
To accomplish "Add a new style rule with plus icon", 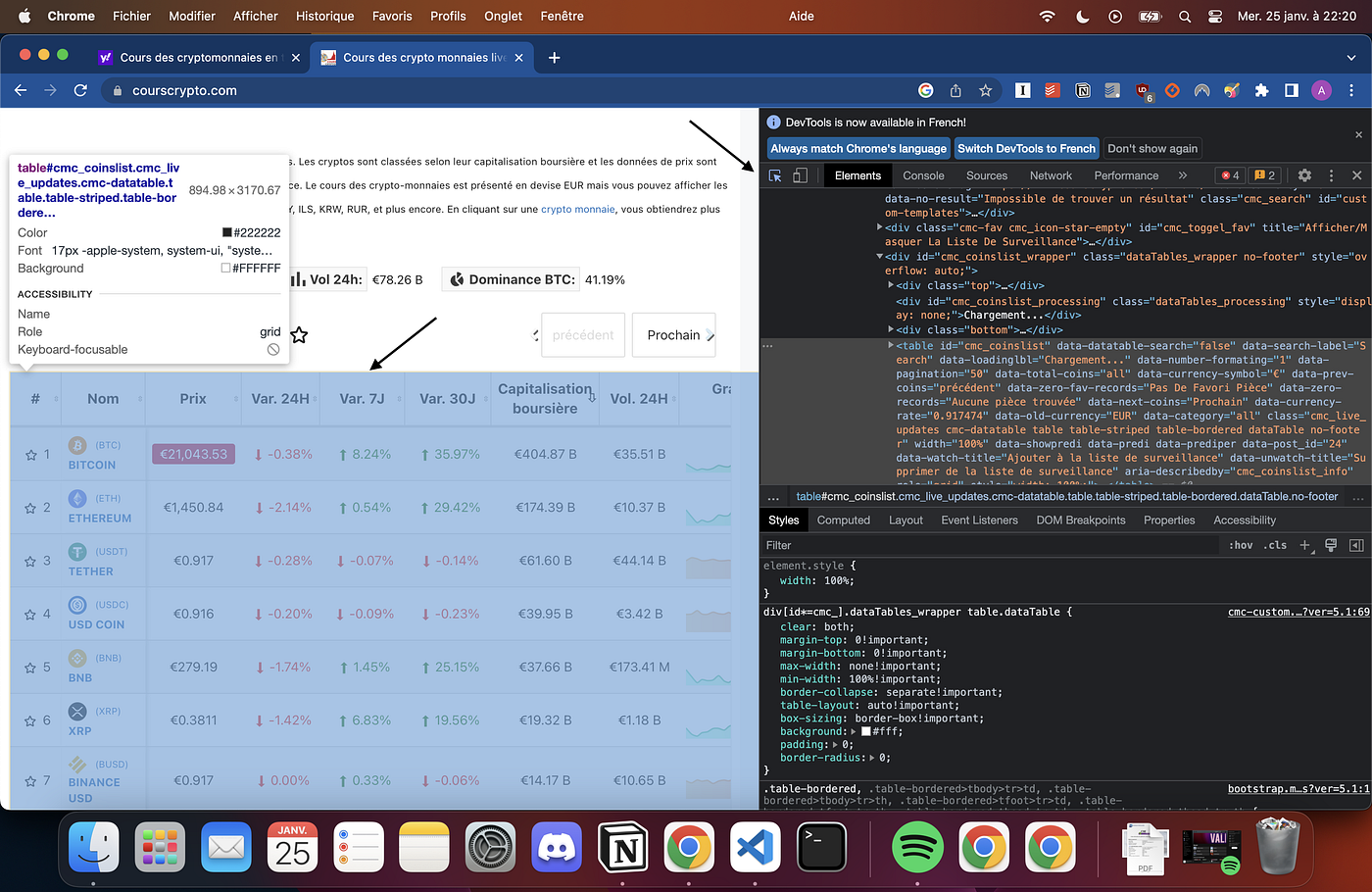I will pos(1305,545).
